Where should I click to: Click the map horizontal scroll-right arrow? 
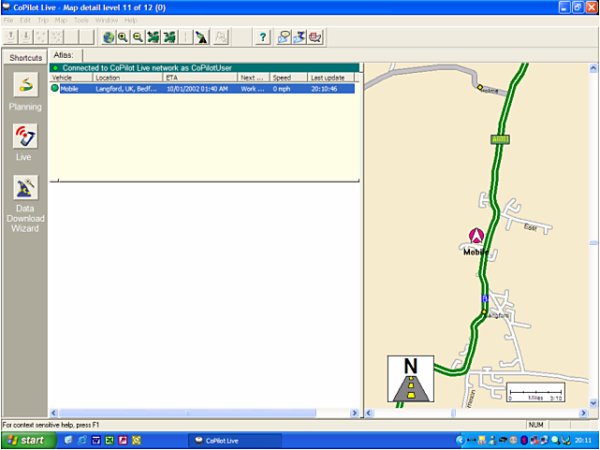(584, 413)
